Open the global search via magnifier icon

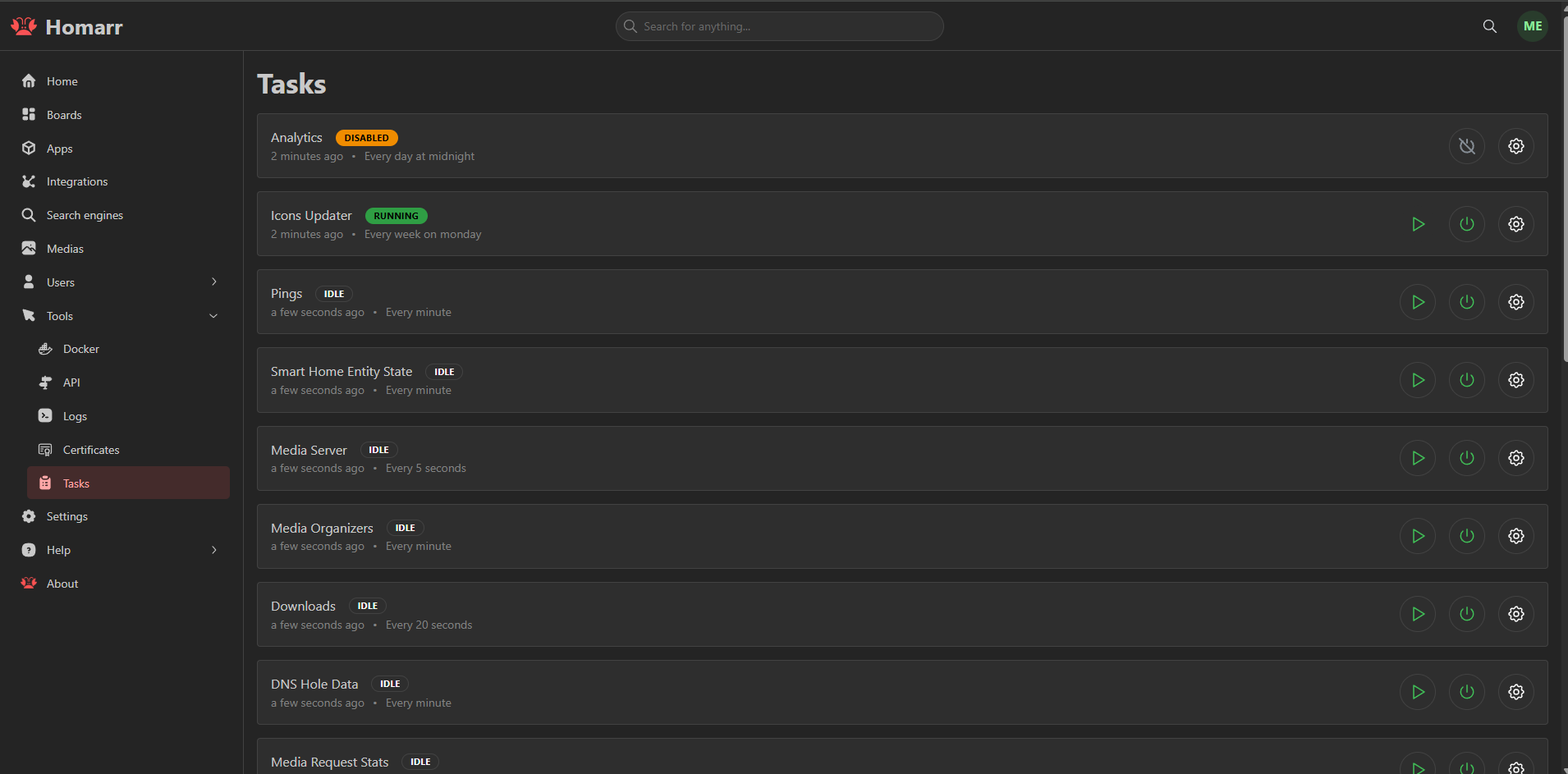1489,25
